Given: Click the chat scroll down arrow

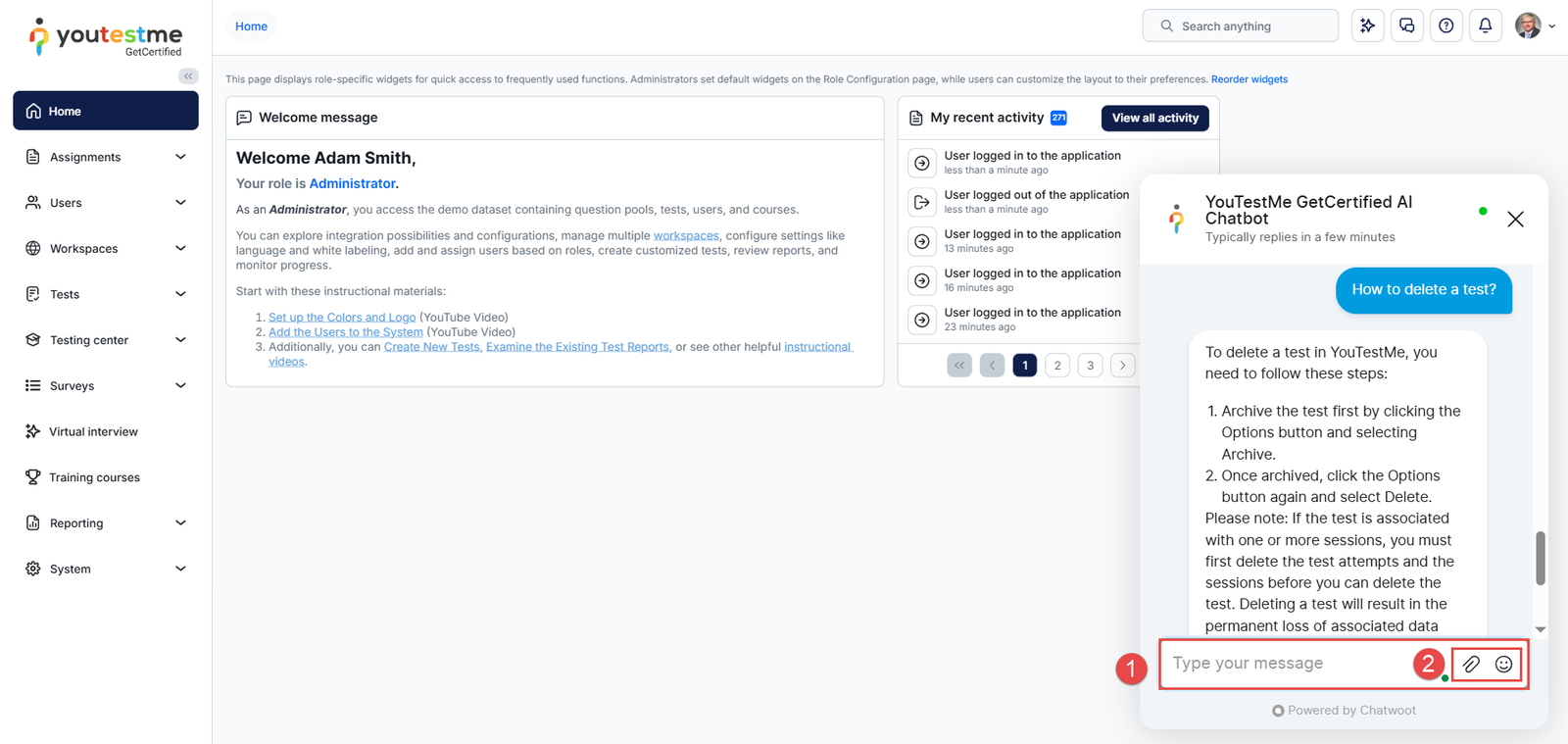Looking at the screenshot, I should tap(1540, 629).
